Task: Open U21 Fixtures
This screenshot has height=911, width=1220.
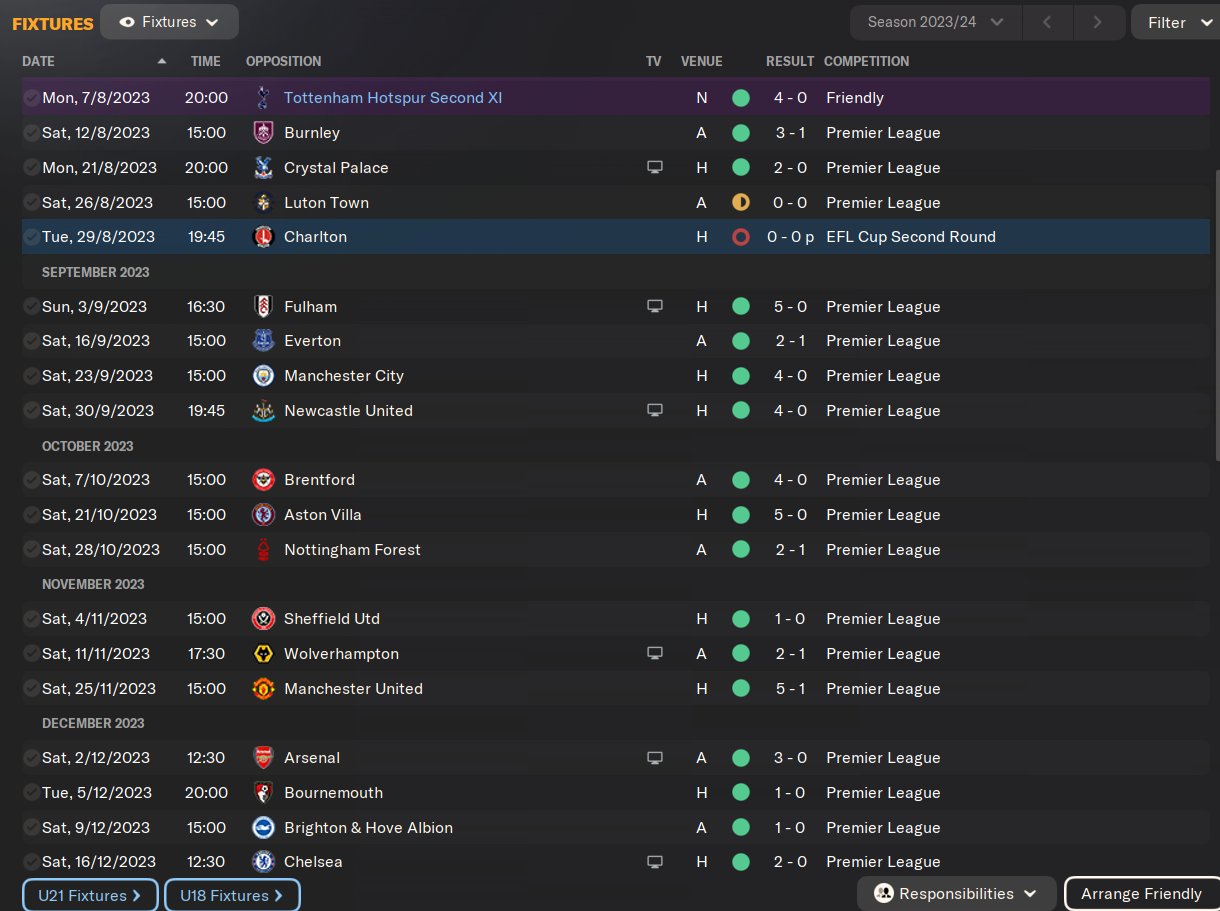Action: 90,896
